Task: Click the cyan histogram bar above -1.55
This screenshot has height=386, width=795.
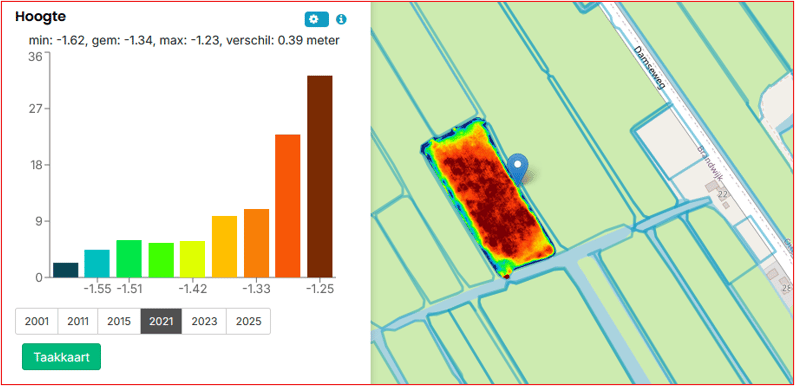Action: 97,264
